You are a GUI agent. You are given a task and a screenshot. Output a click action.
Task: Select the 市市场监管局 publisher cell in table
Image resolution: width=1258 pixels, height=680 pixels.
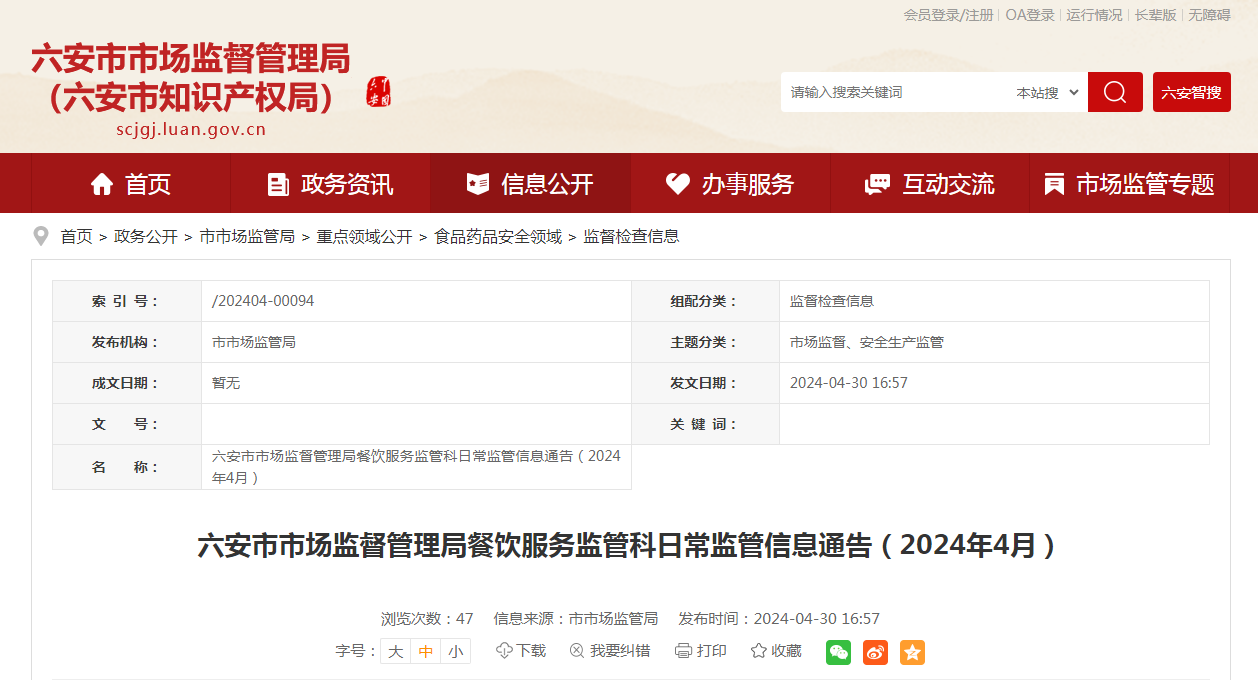click(254, 342)
